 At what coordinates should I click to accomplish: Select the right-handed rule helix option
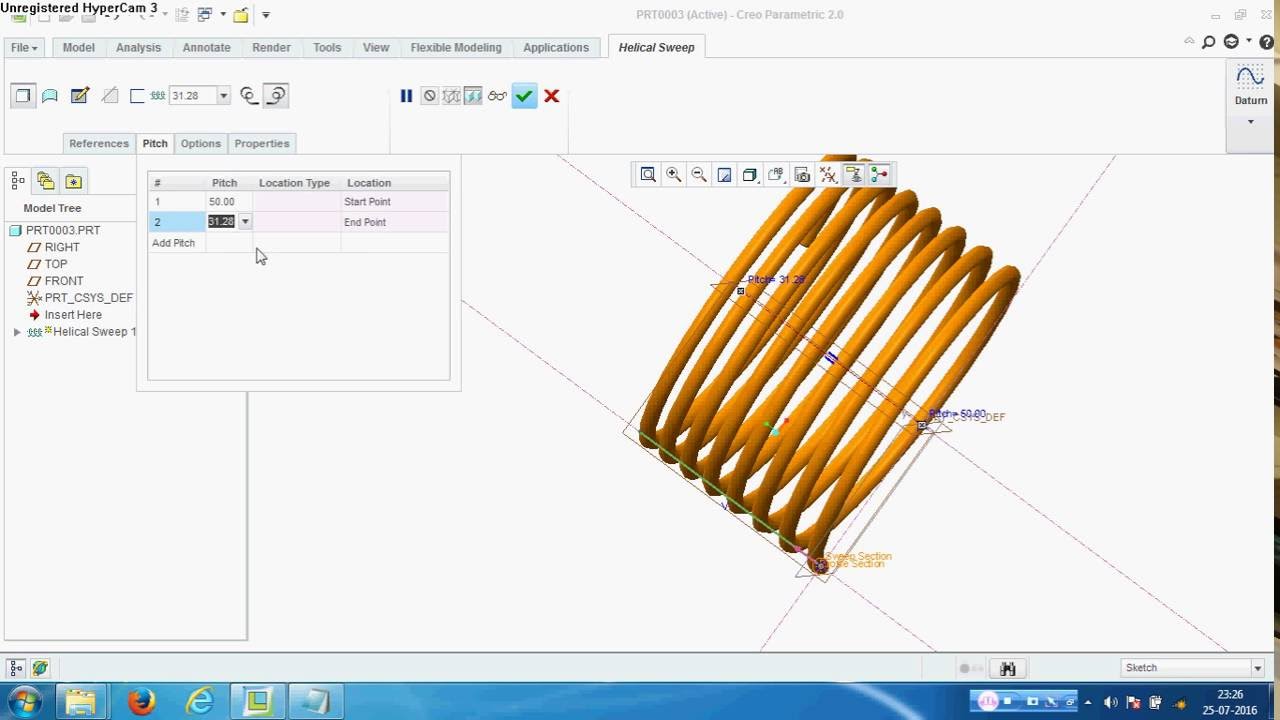click(x=277, y=96)
